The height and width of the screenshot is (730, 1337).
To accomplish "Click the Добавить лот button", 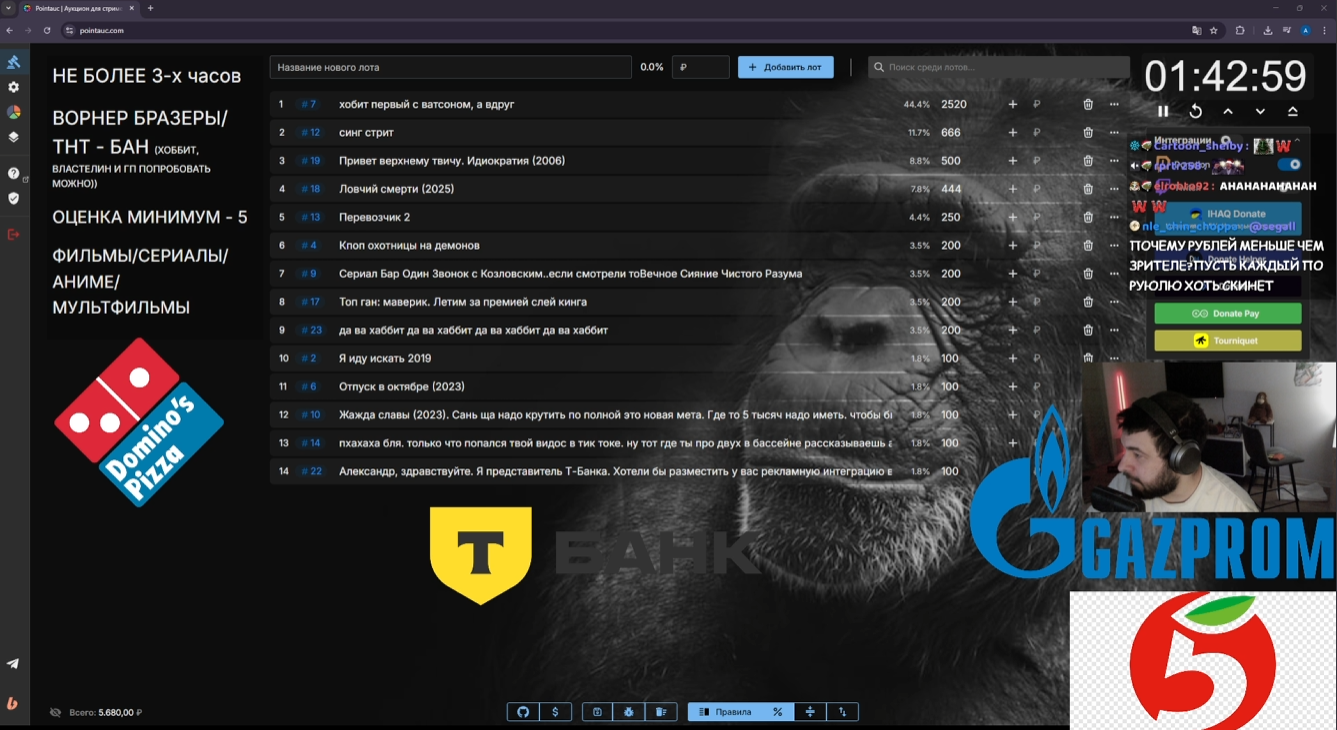I will coord(786,67).
